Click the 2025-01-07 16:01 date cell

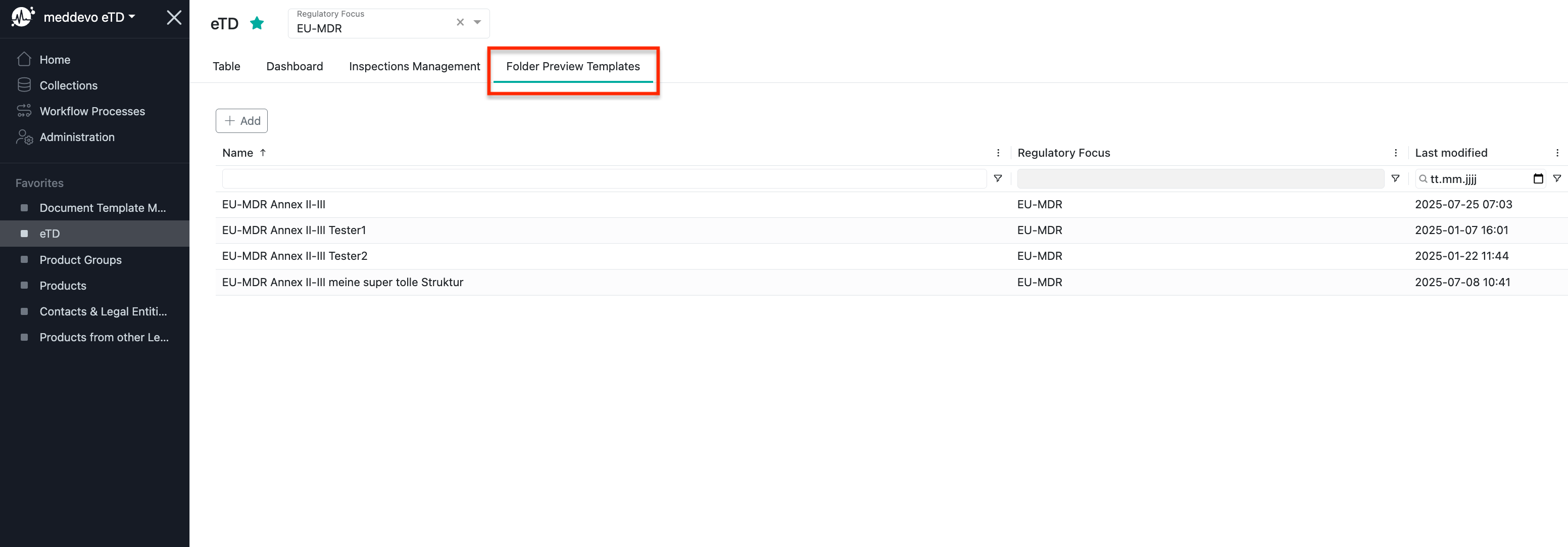click(1461, 230)
